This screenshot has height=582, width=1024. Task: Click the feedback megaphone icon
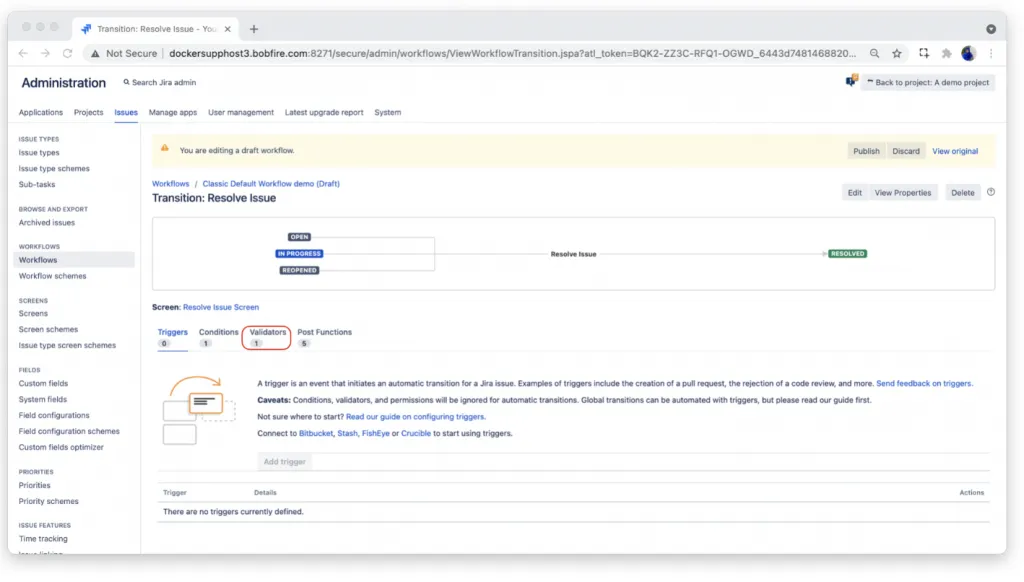pos(851,81)
